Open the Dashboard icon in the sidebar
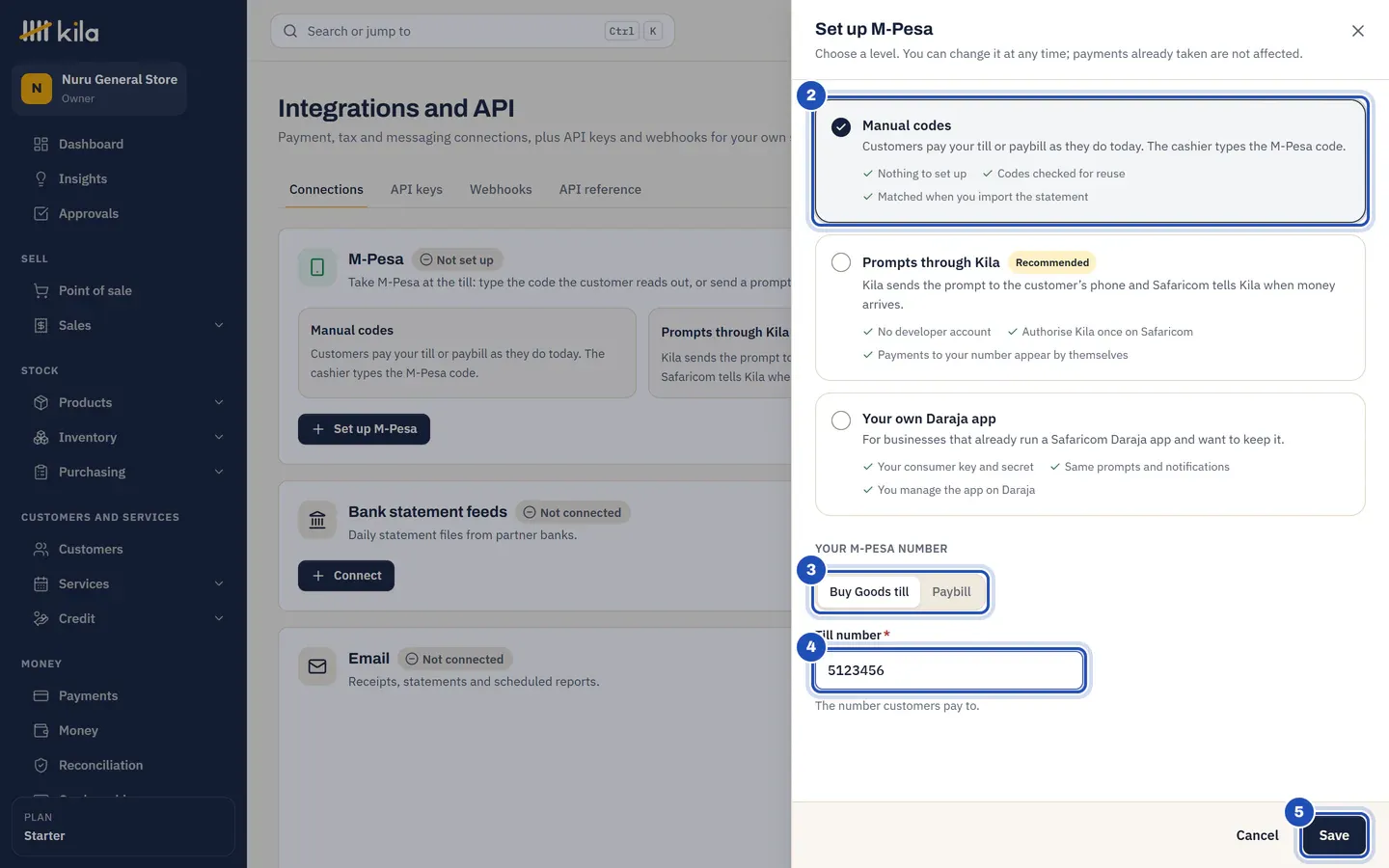The image size is (1389, 868). (41, 145)
